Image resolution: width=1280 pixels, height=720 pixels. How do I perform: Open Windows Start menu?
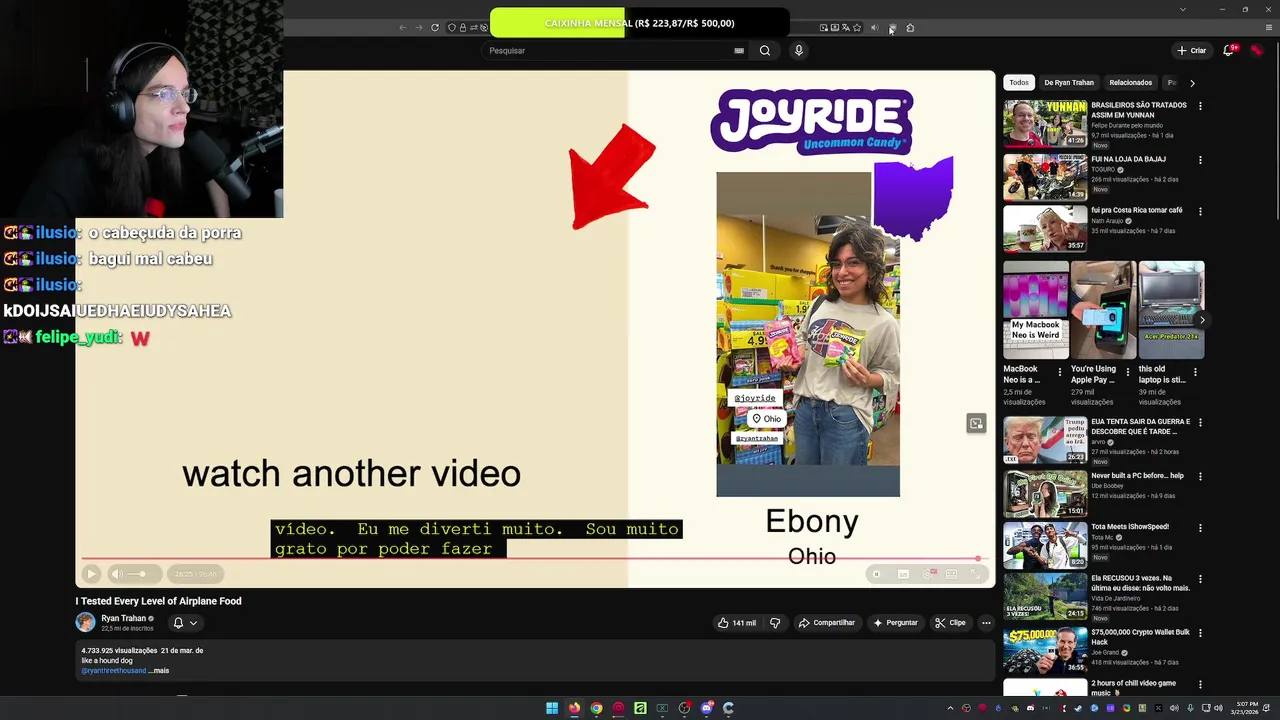(552, 708)
